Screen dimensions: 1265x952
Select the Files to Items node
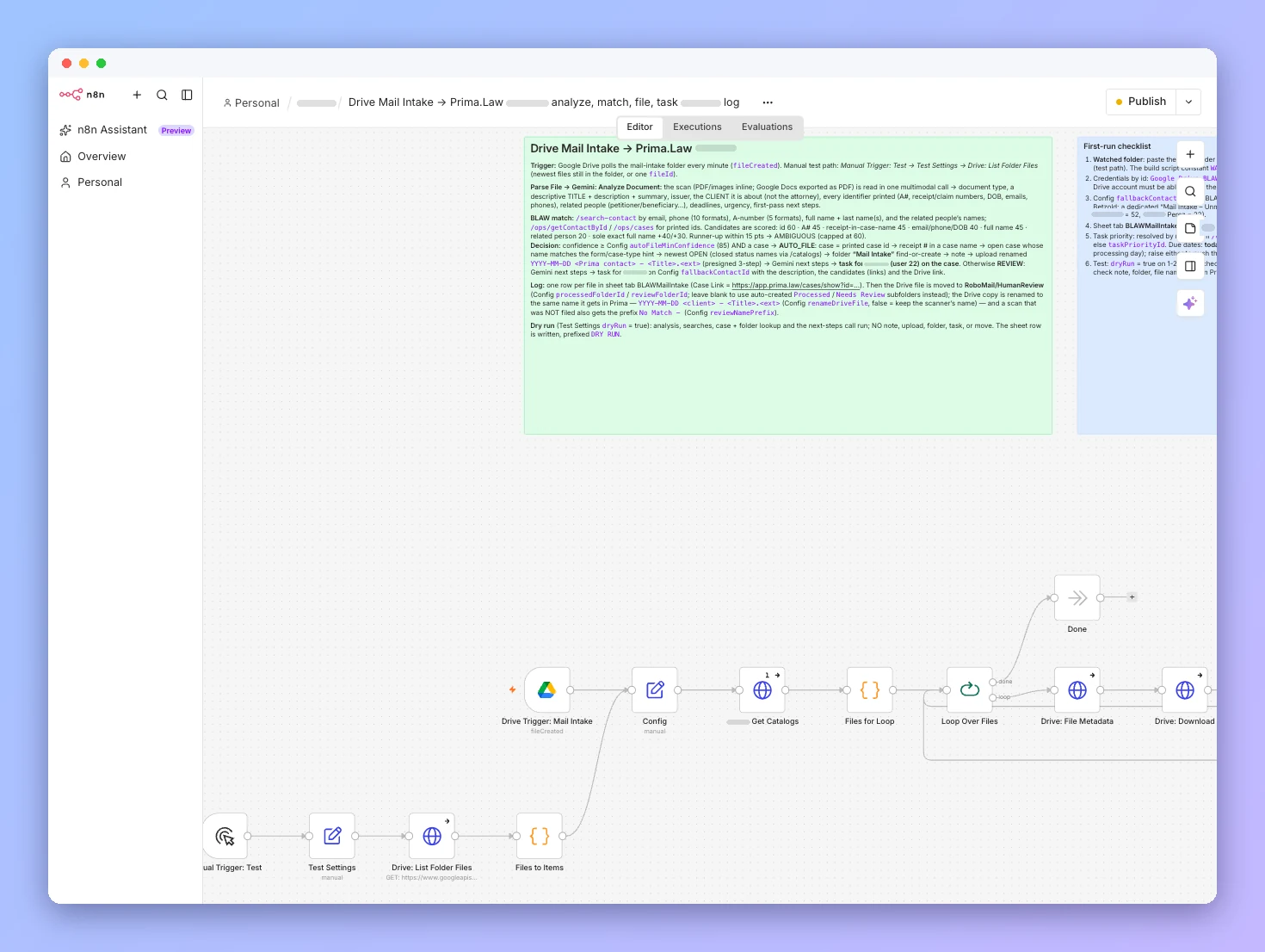click(540, 836)
